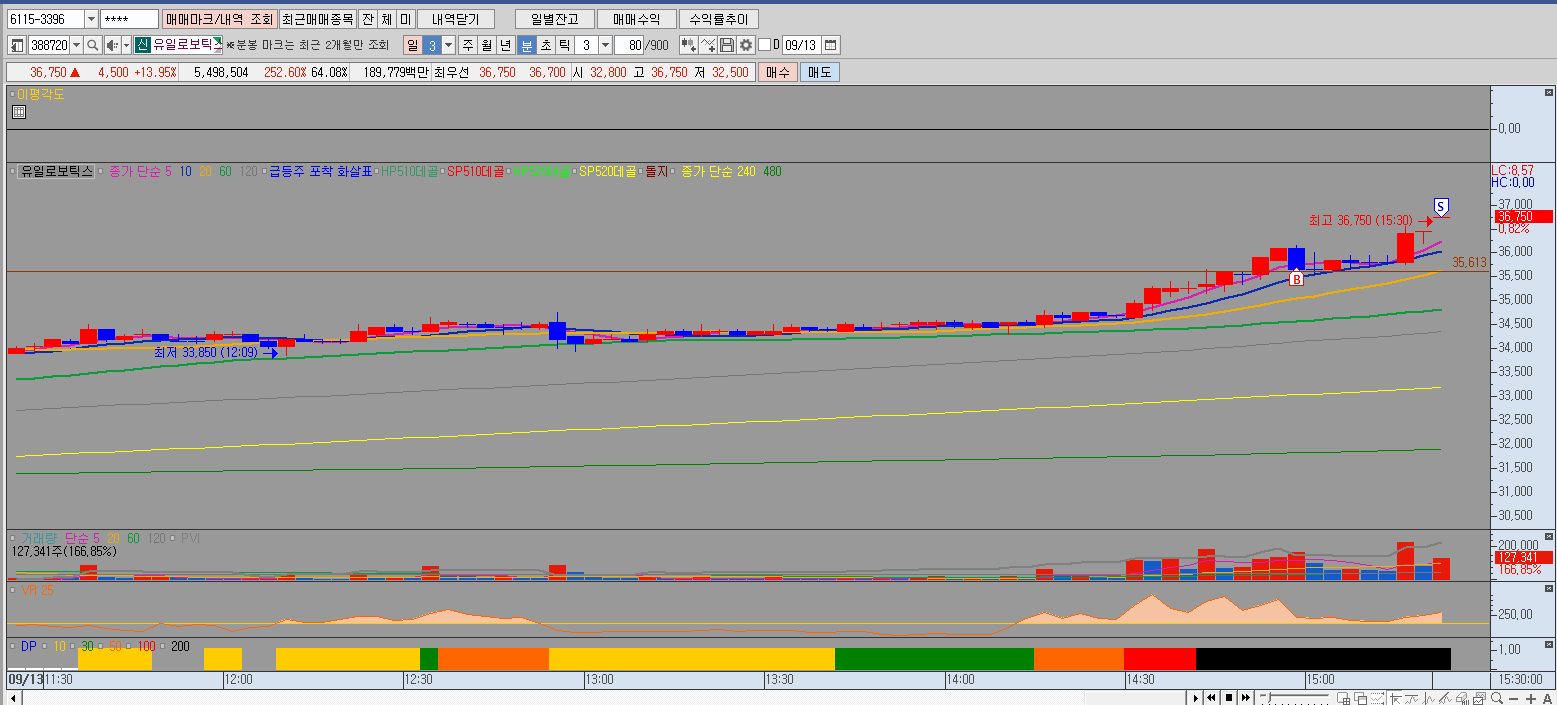
Task: Open the stock code 388720 dropdown
Action: point(76,45)
